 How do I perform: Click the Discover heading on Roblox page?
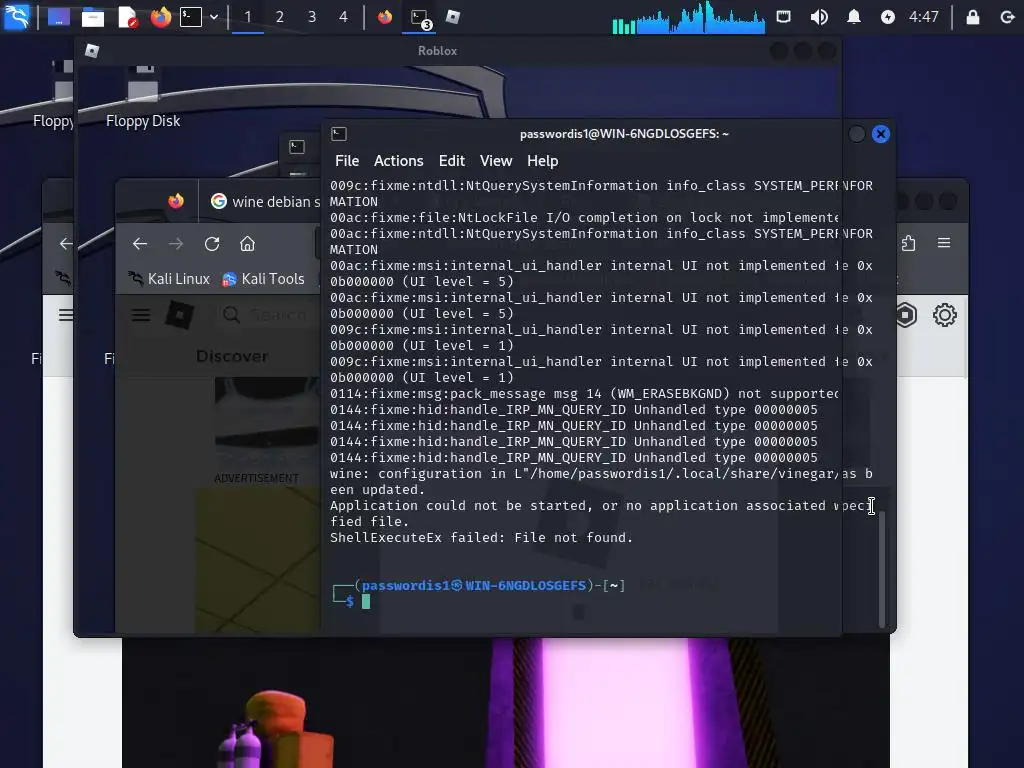point(232,357)
